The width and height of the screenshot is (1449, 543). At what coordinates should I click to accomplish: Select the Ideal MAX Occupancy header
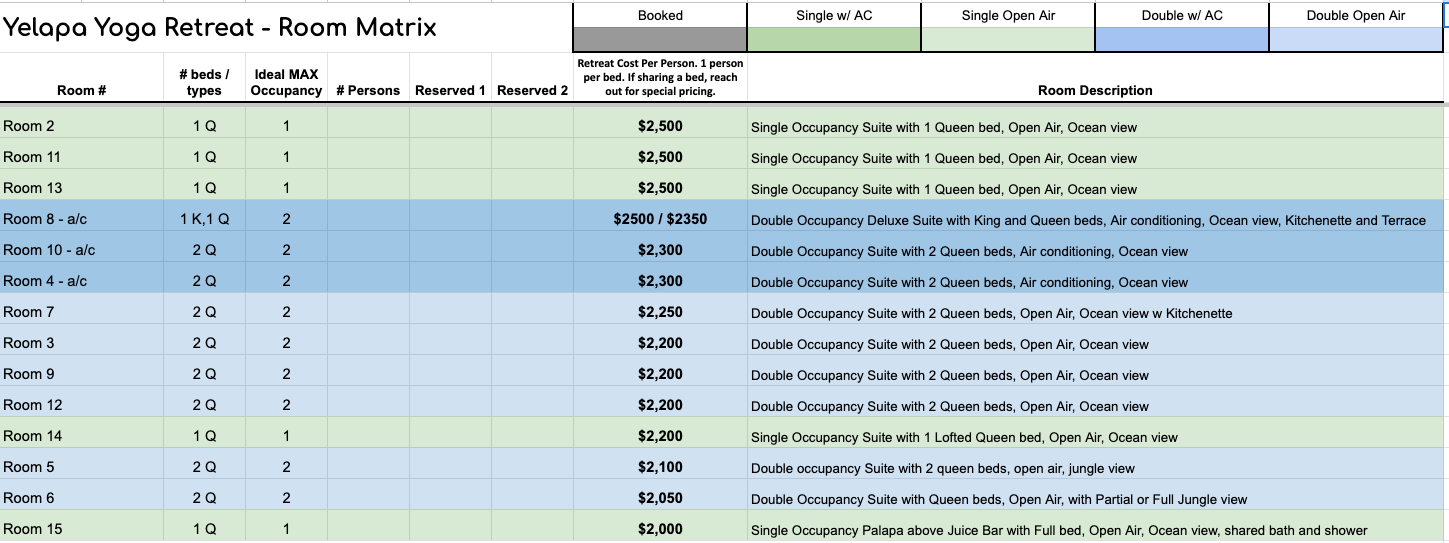click(x=286, y=82)
